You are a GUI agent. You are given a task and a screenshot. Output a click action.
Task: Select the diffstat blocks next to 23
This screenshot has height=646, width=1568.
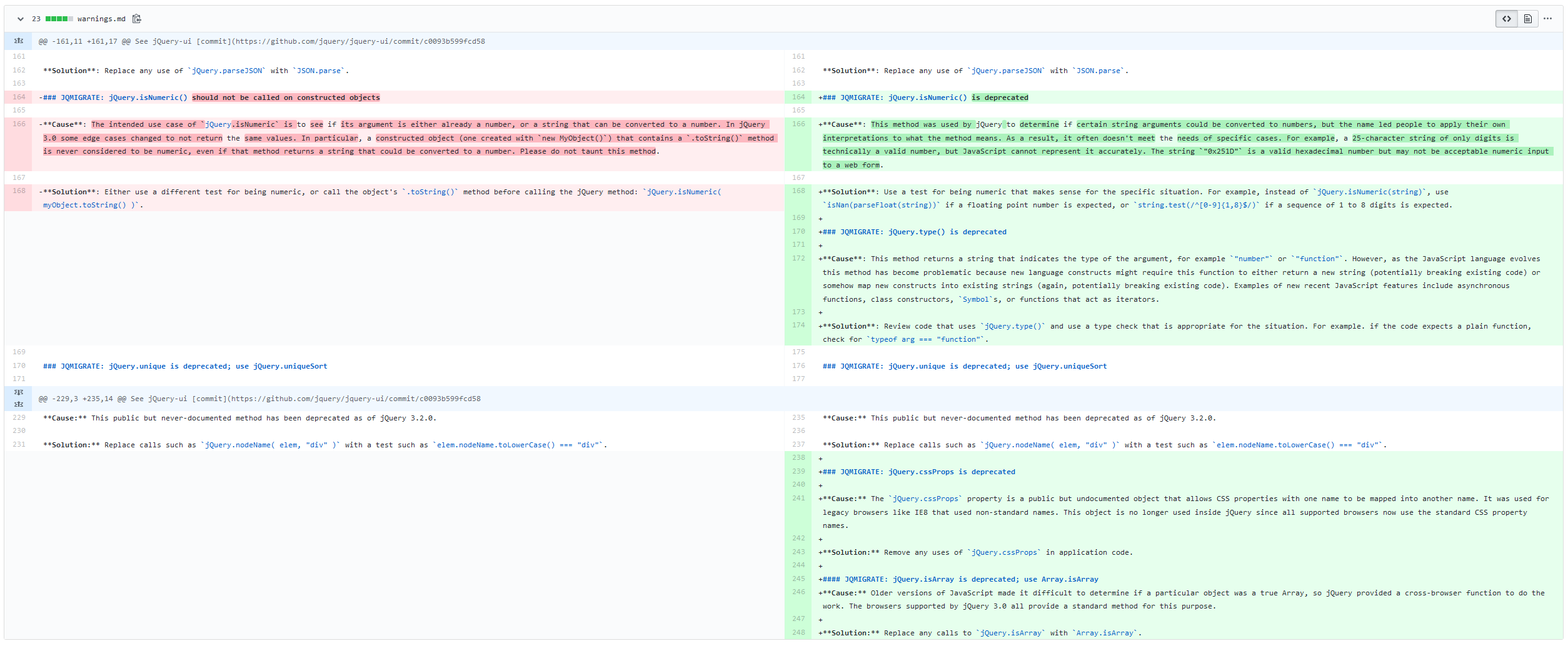tap(59, 19)
